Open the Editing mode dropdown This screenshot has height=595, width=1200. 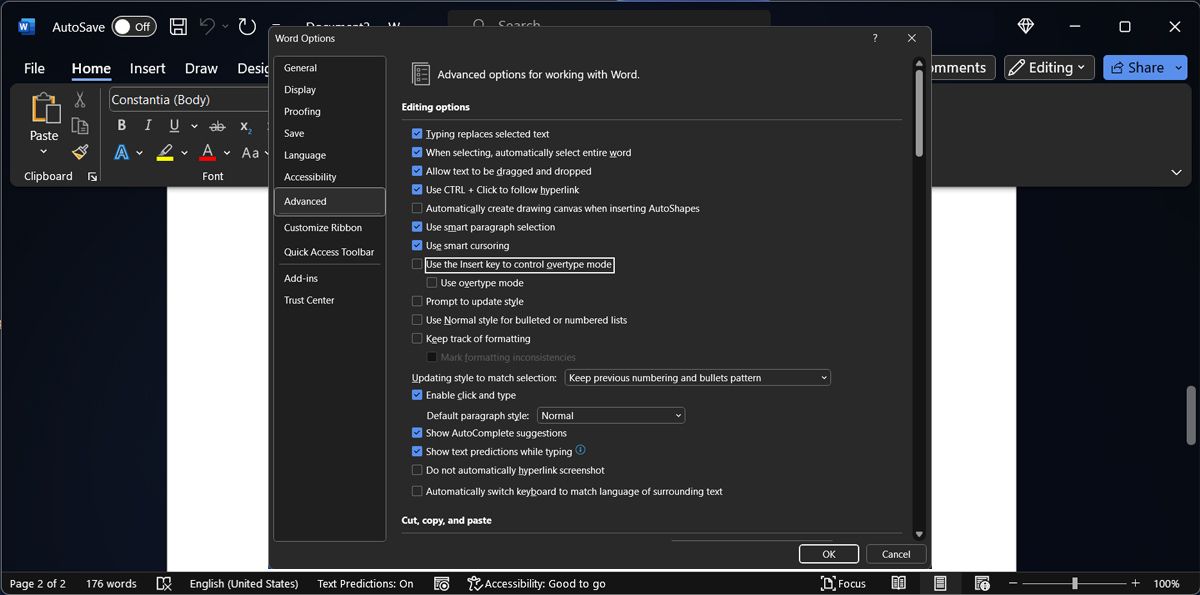pos(1046,68)
